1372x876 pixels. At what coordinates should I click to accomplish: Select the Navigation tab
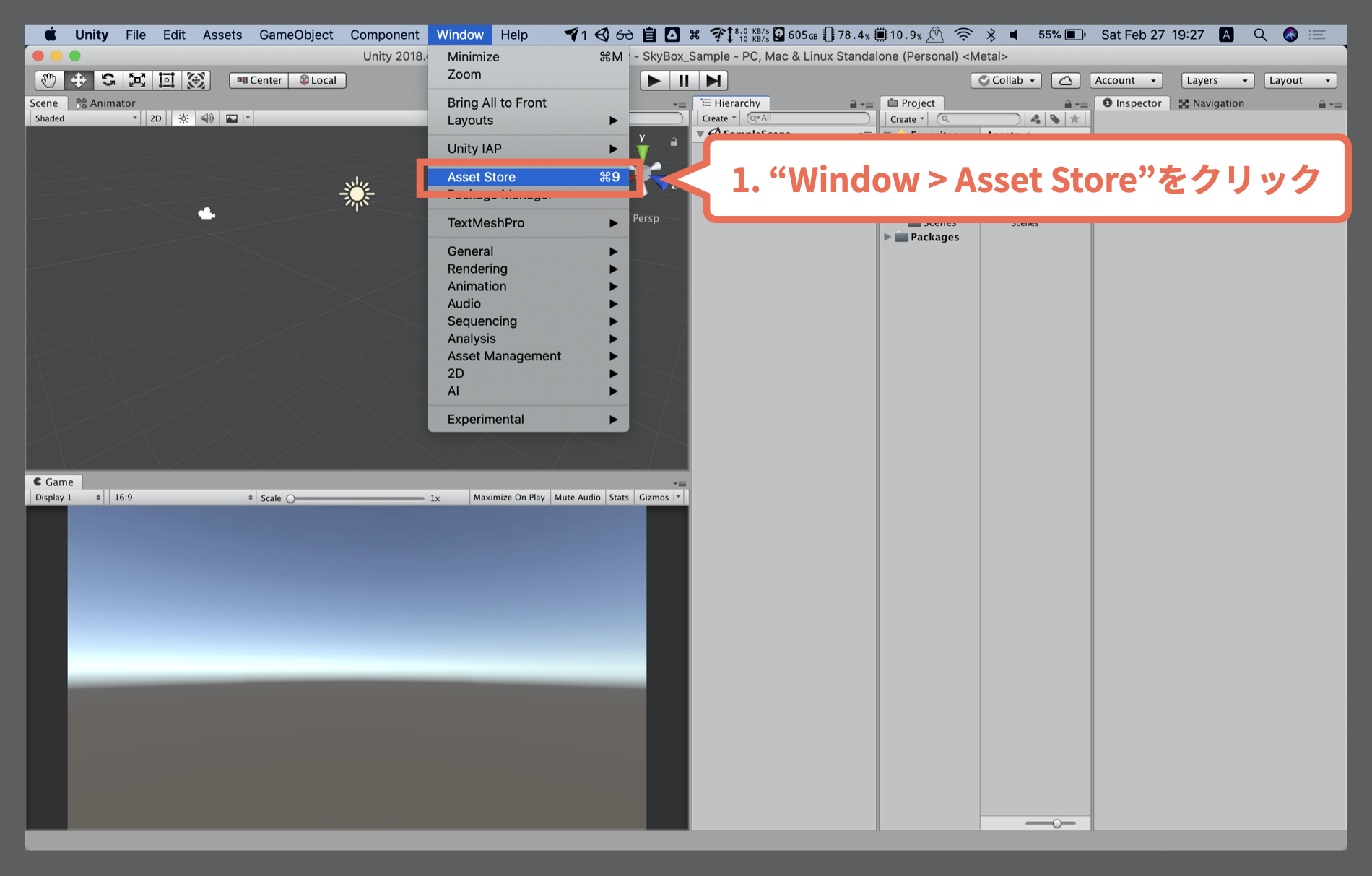[1212, 103]
